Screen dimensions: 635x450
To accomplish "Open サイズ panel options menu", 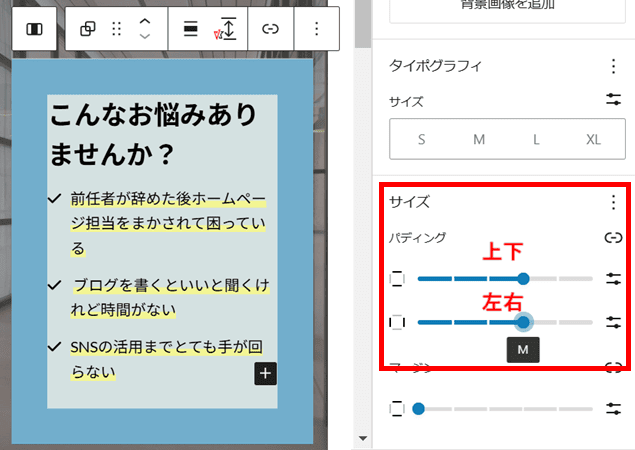I will 613,202.
